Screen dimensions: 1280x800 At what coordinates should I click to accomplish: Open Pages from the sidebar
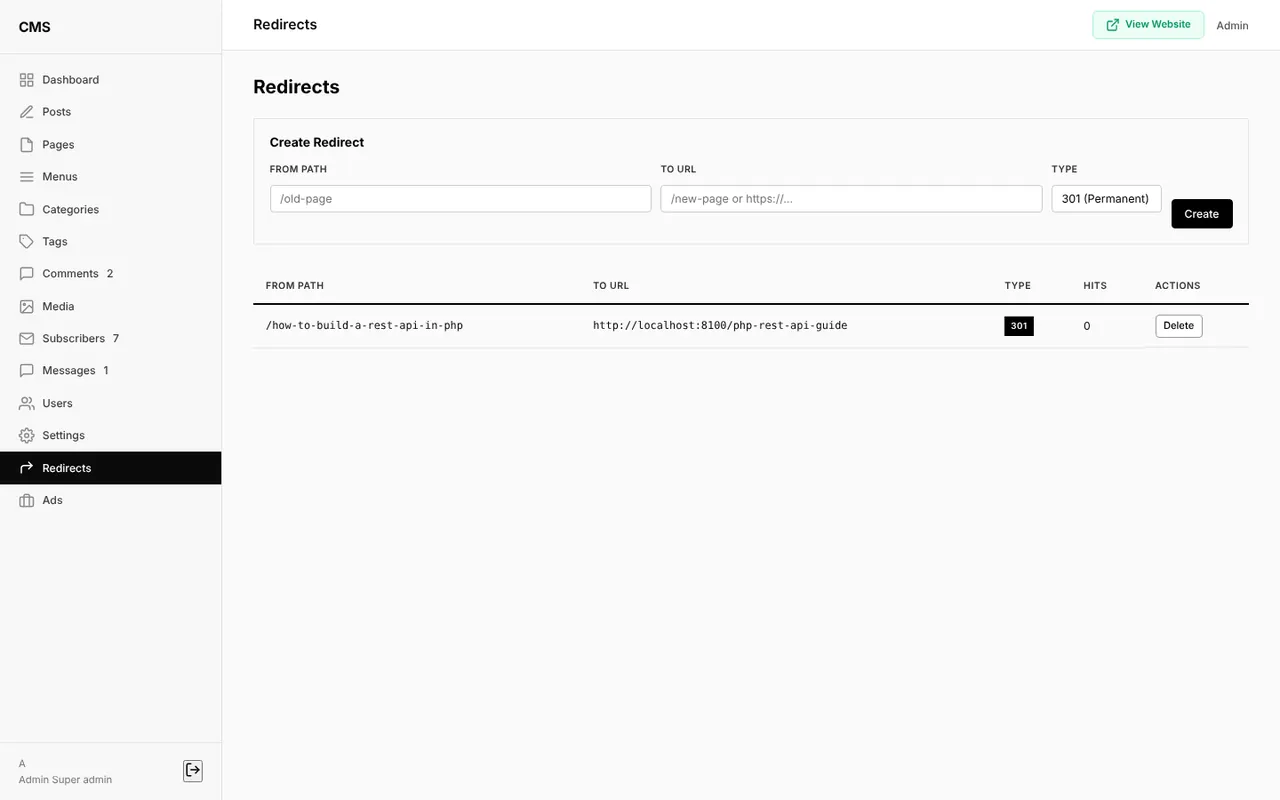(x=110, y=145)
